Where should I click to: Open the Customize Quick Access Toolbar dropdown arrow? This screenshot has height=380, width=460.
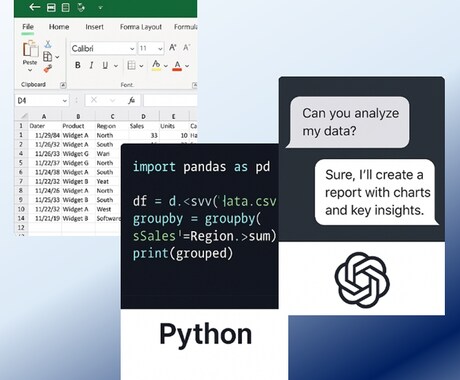100,7
